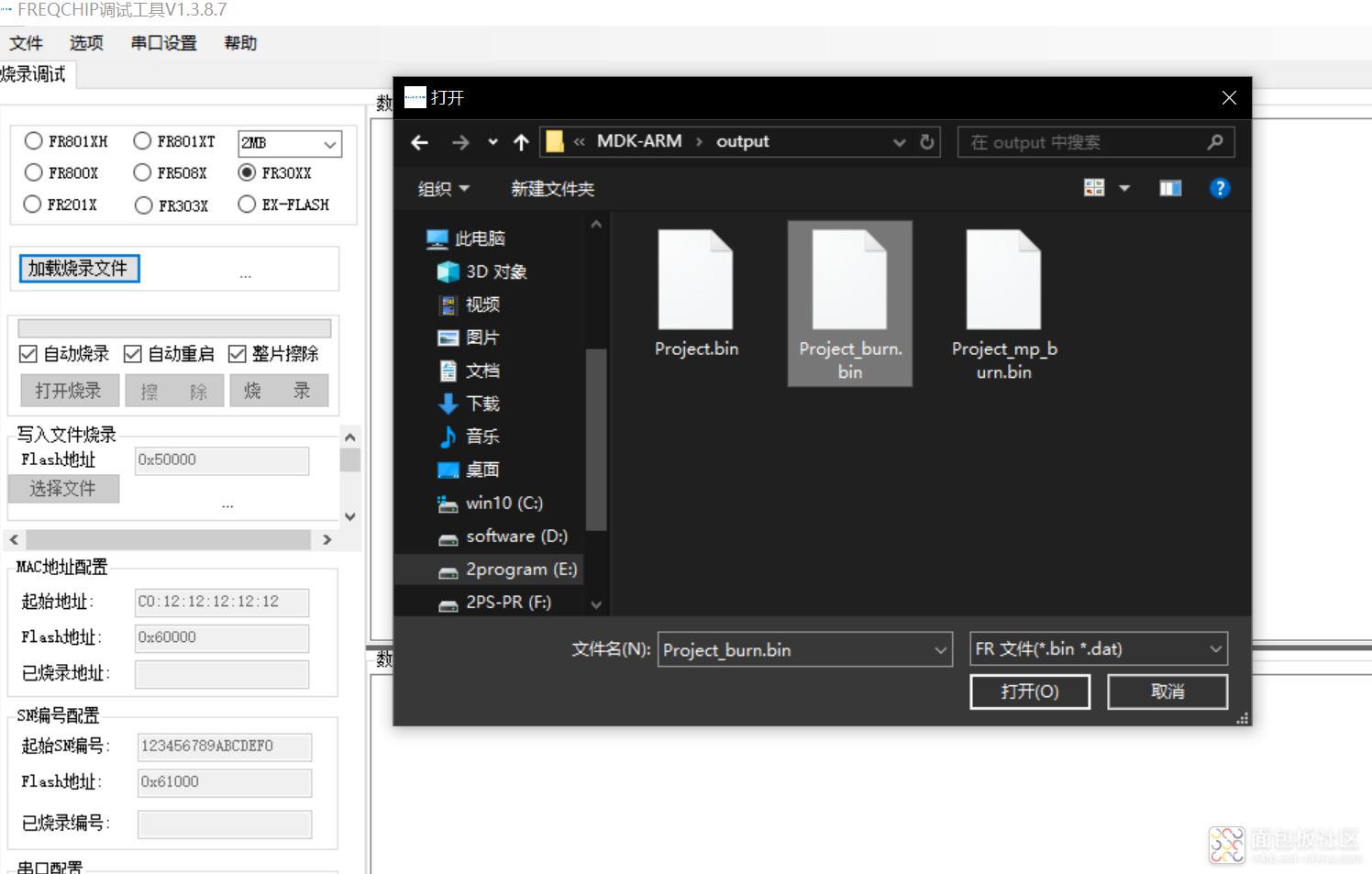Toggle the preview pane icon

pyautogui.click(x=1170, y=188)
